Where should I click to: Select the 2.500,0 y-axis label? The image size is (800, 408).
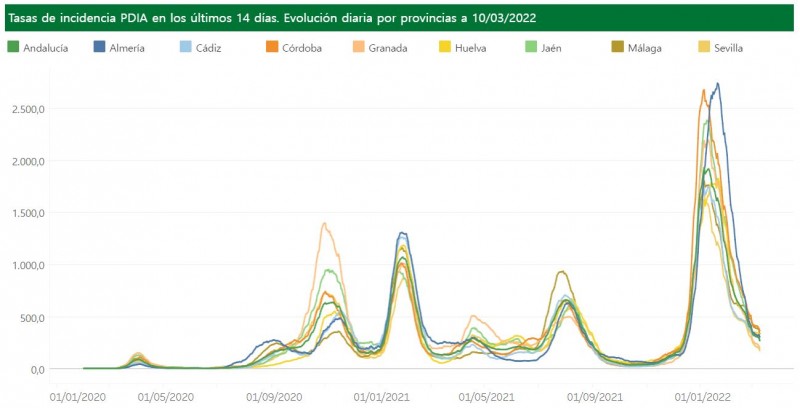pyautogui.click(x=29, y=109)
